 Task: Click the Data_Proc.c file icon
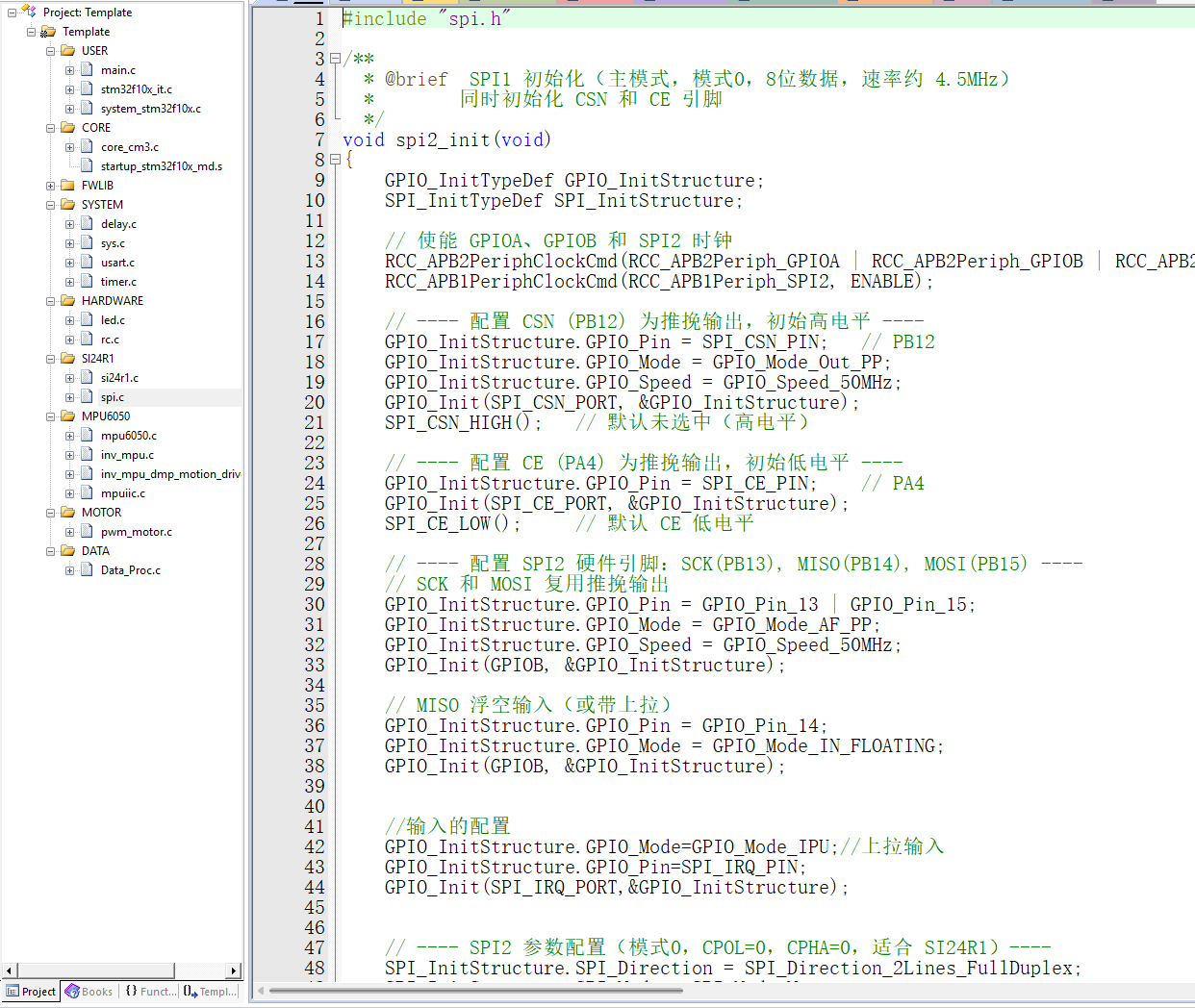pos(87,569)
